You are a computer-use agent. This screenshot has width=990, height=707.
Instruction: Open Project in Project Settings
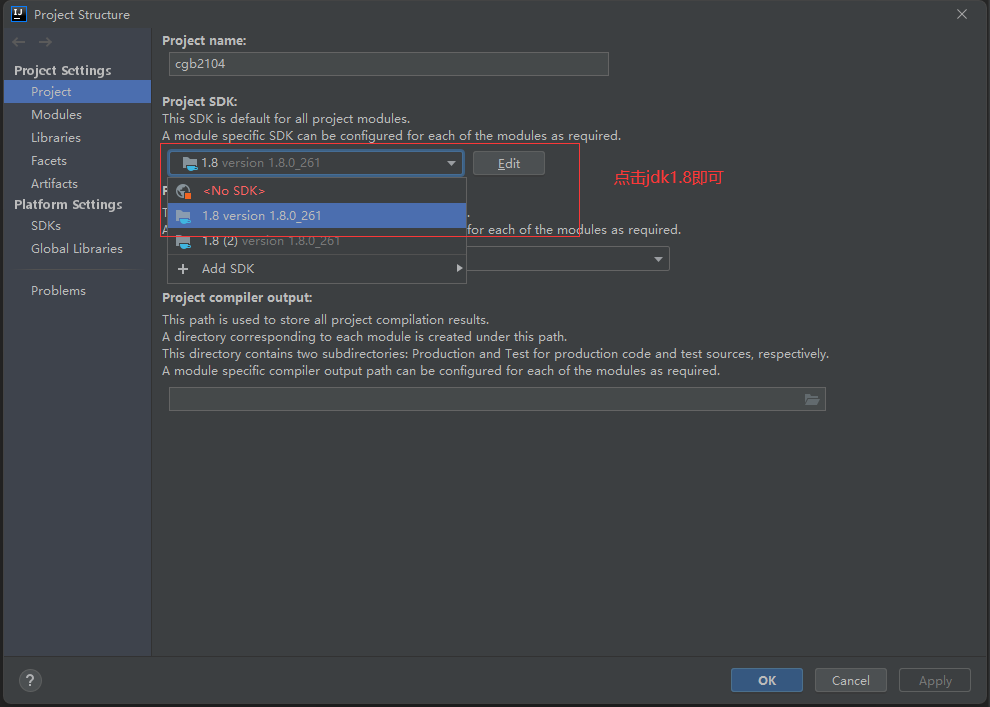[x=77, y=92]
